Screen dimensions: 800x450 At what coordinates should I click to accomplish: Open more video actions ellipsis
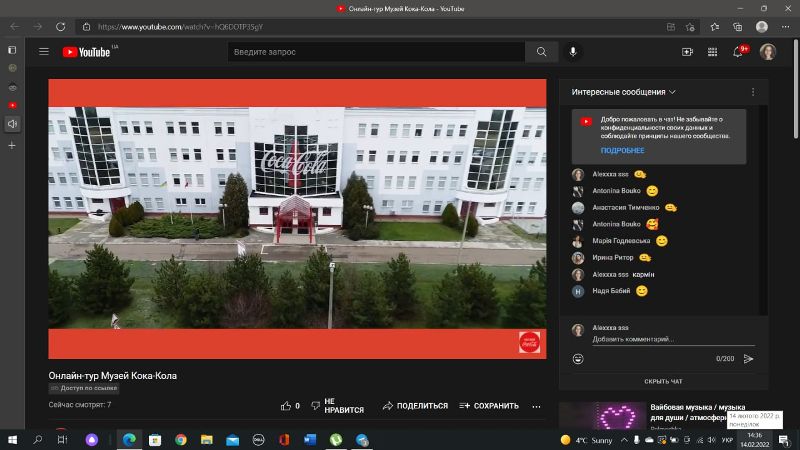pos(536,406)
